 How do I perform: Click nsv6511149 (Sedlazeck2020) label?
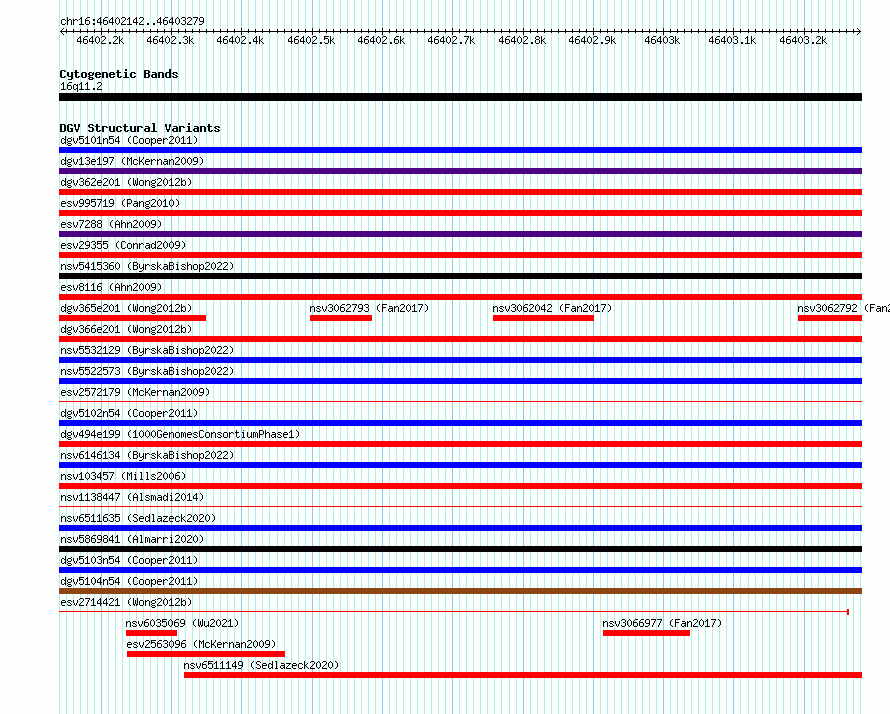(261, 665)
